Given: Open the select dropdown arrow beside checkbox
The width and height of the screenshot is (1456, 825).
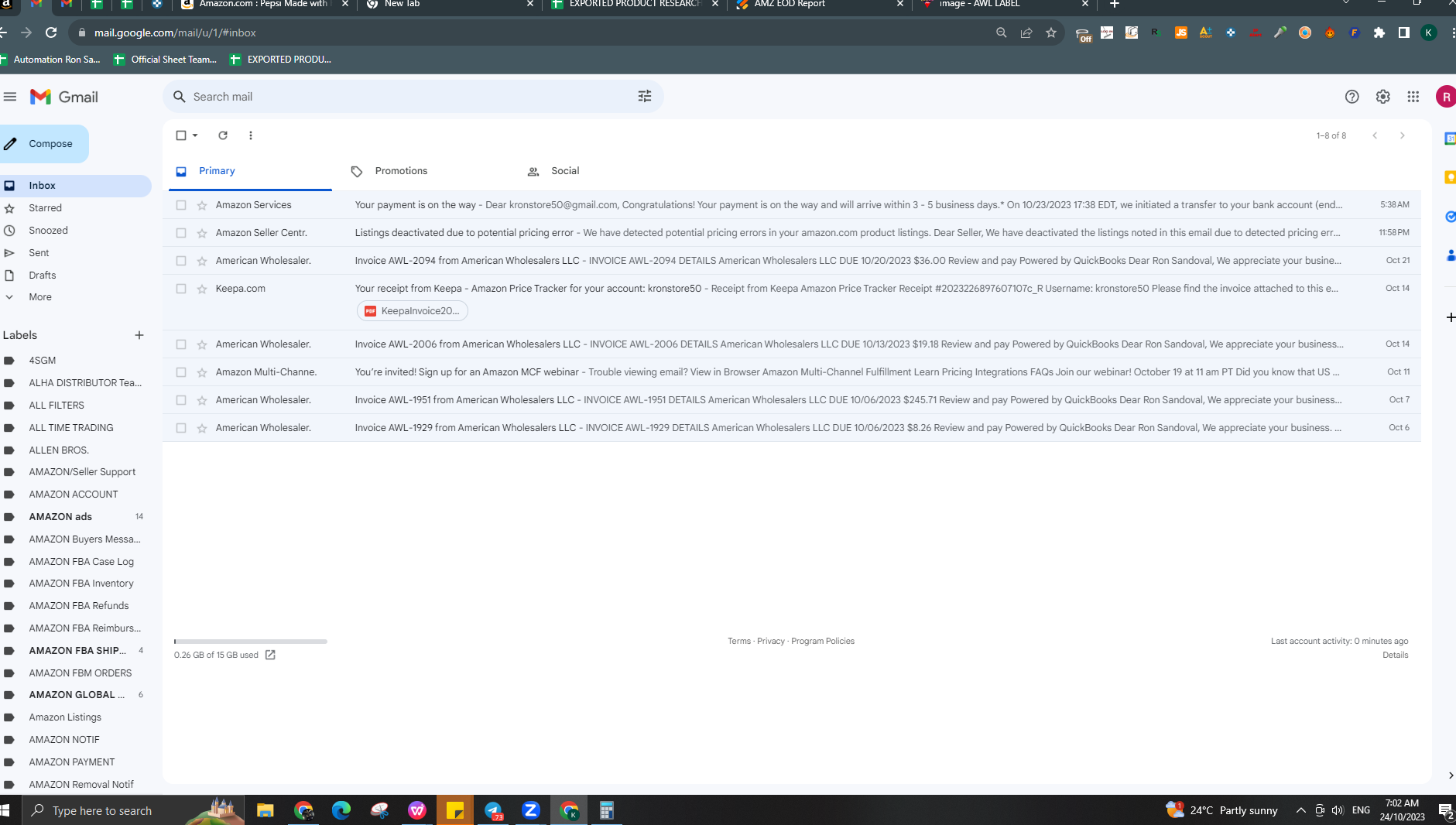Looking at the screenshot, I should pyautogui.click(x=195, y=135).
